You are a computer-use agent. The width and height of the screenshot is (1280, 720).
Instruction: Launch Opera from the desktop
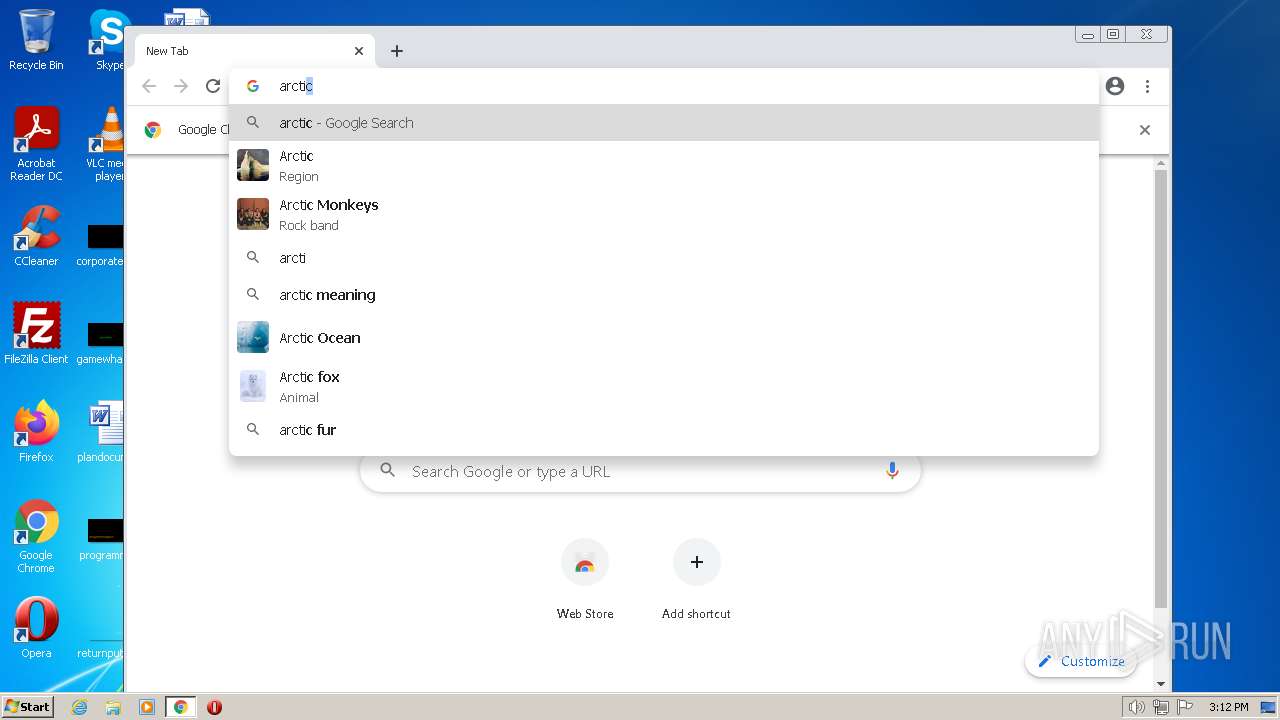tap(36, 628)
